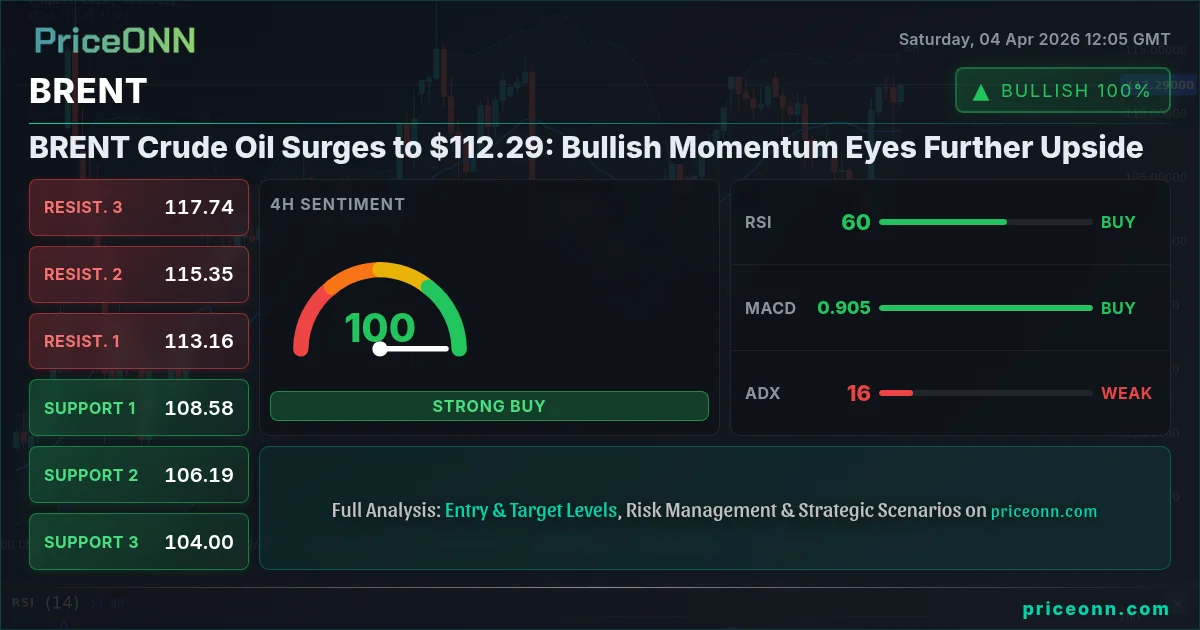
Task: Select the RESIST. 1 level 113.16
Action: (x=139, y=341)
